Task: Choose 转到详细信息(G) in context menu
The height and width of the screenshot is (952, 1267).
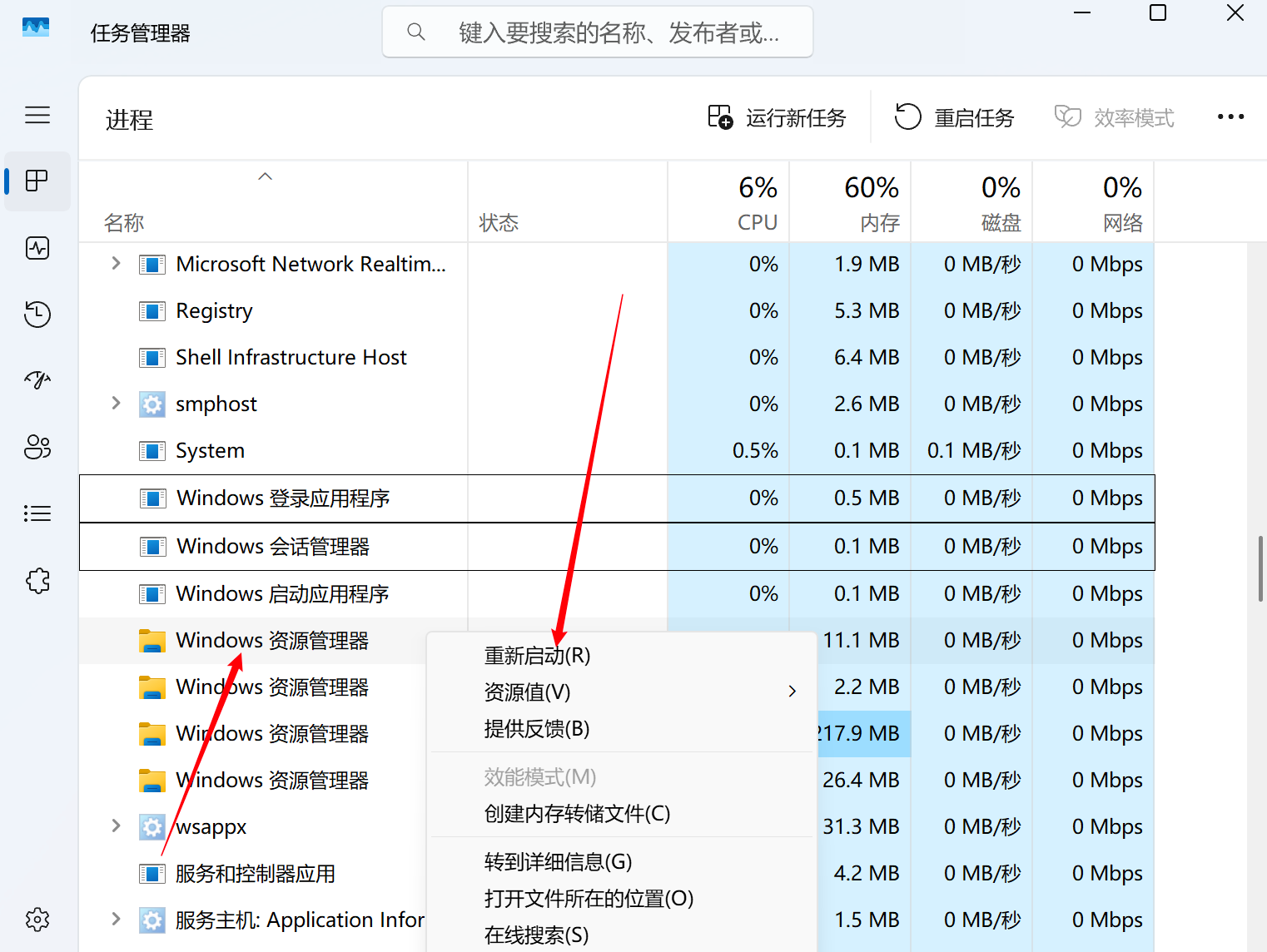Action: tap(621, 862)
